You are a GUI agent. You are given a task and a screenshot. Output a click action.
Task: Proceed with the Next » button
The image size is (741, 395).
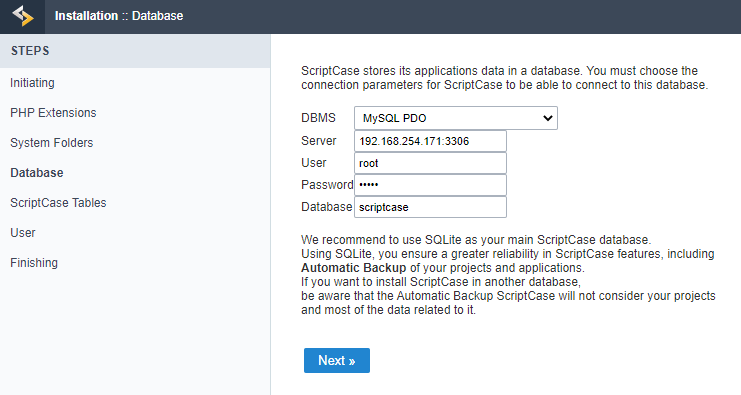[336, 361]
